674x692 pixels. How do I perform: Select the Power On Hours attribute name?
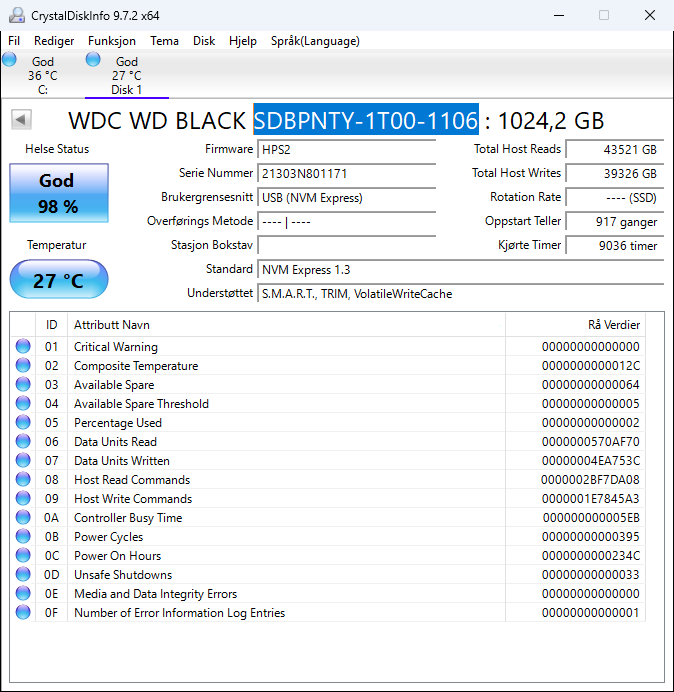click(117, 556)
